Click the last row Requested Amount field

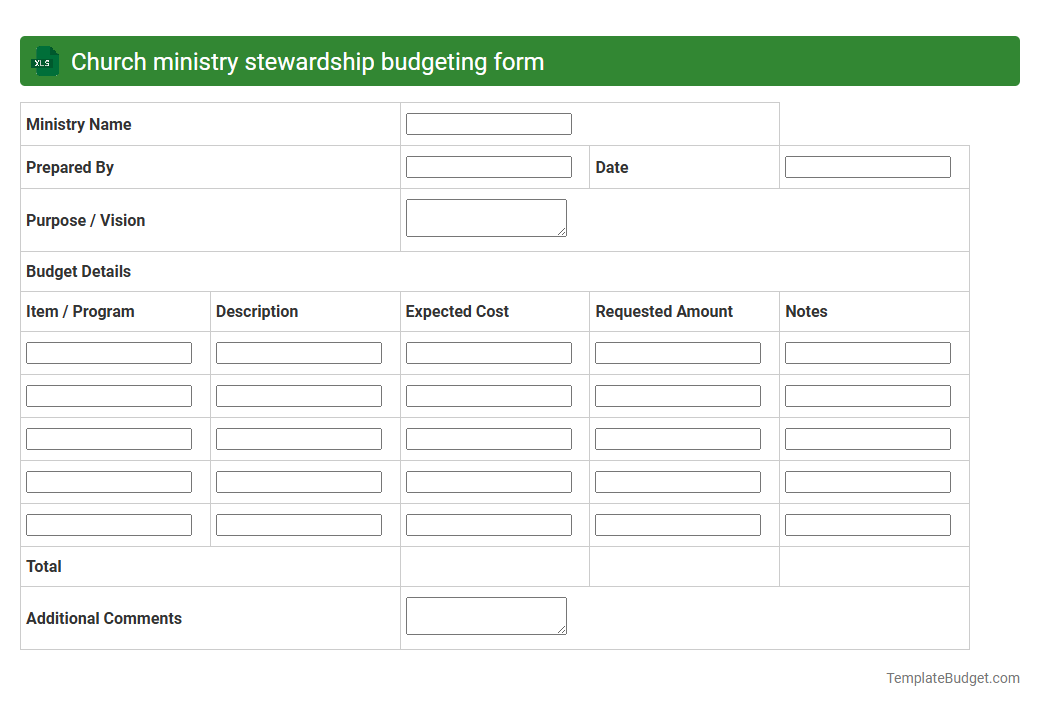point(677,524)
